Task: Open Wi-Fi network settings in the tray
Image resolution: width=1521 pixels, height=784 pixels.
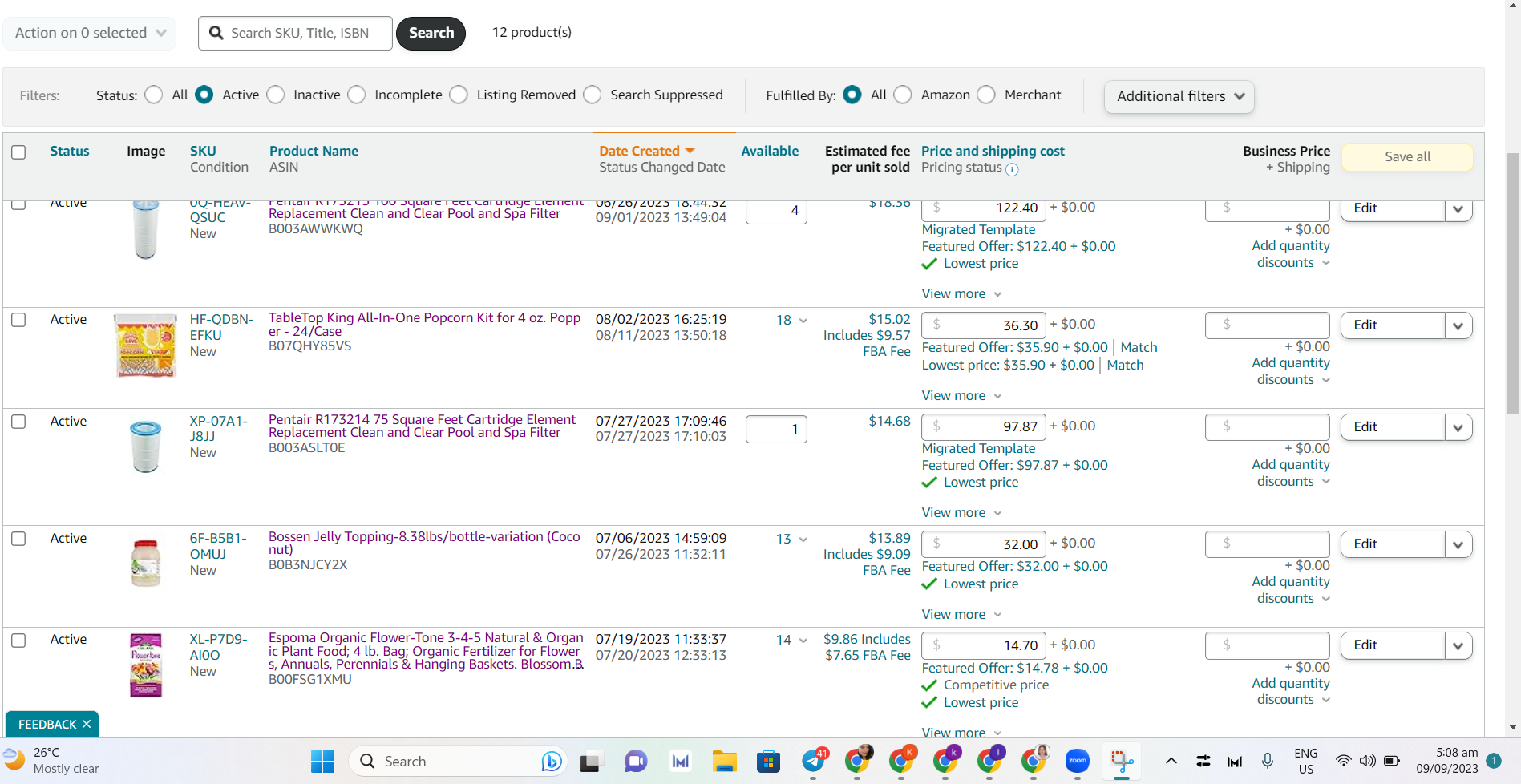Action: (x=1343, y=761)
